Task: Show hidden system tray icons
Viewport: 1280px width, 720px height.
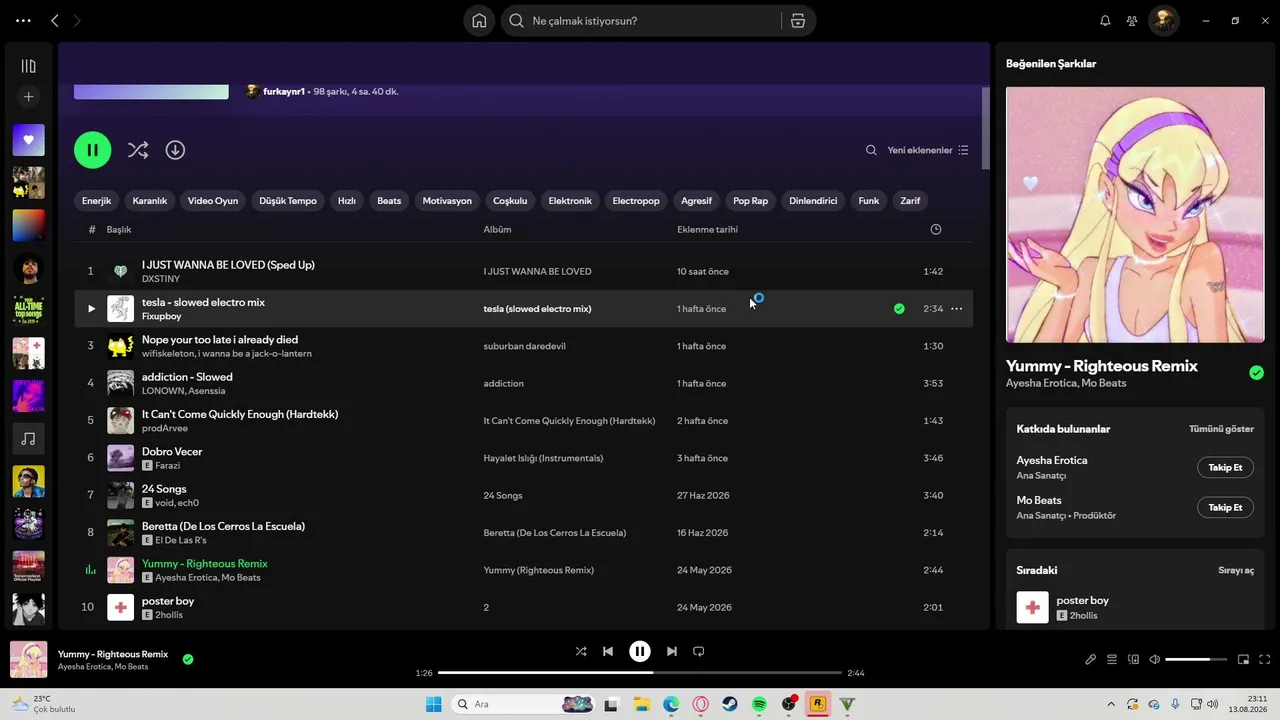Action: coord(1111,704)
